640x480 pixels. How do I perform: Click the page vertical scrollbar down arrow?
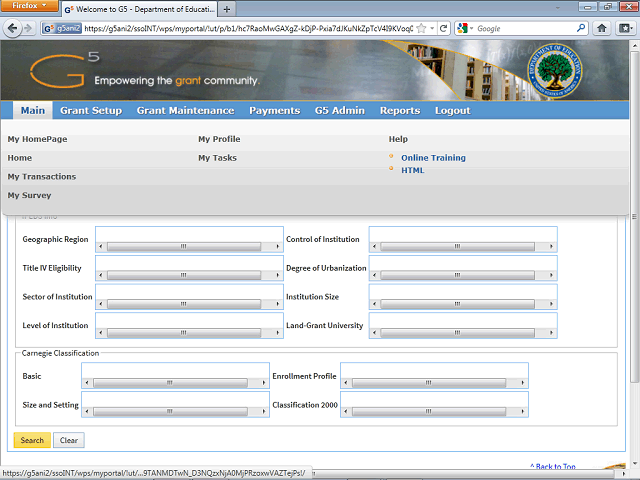point(634,464)
